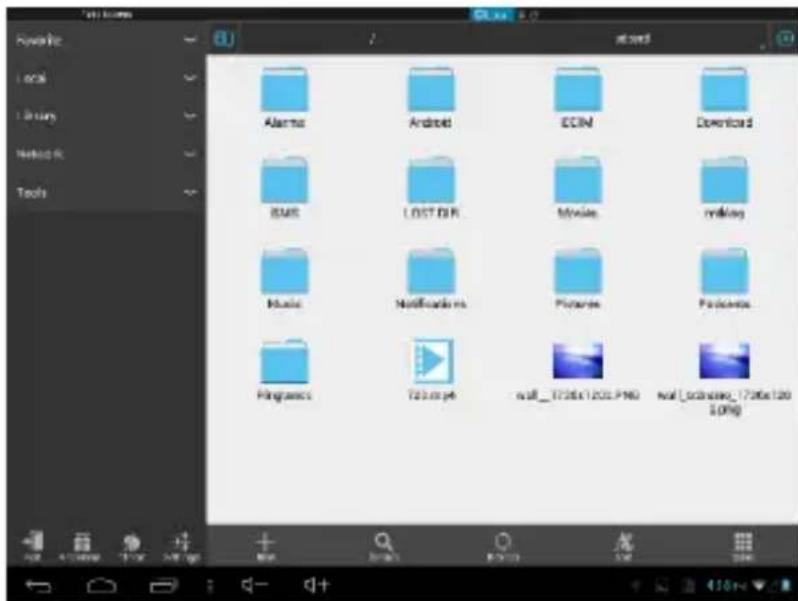Click the sdcard path segment
Viewport: 798px width, 601px height.
(632, 39)
